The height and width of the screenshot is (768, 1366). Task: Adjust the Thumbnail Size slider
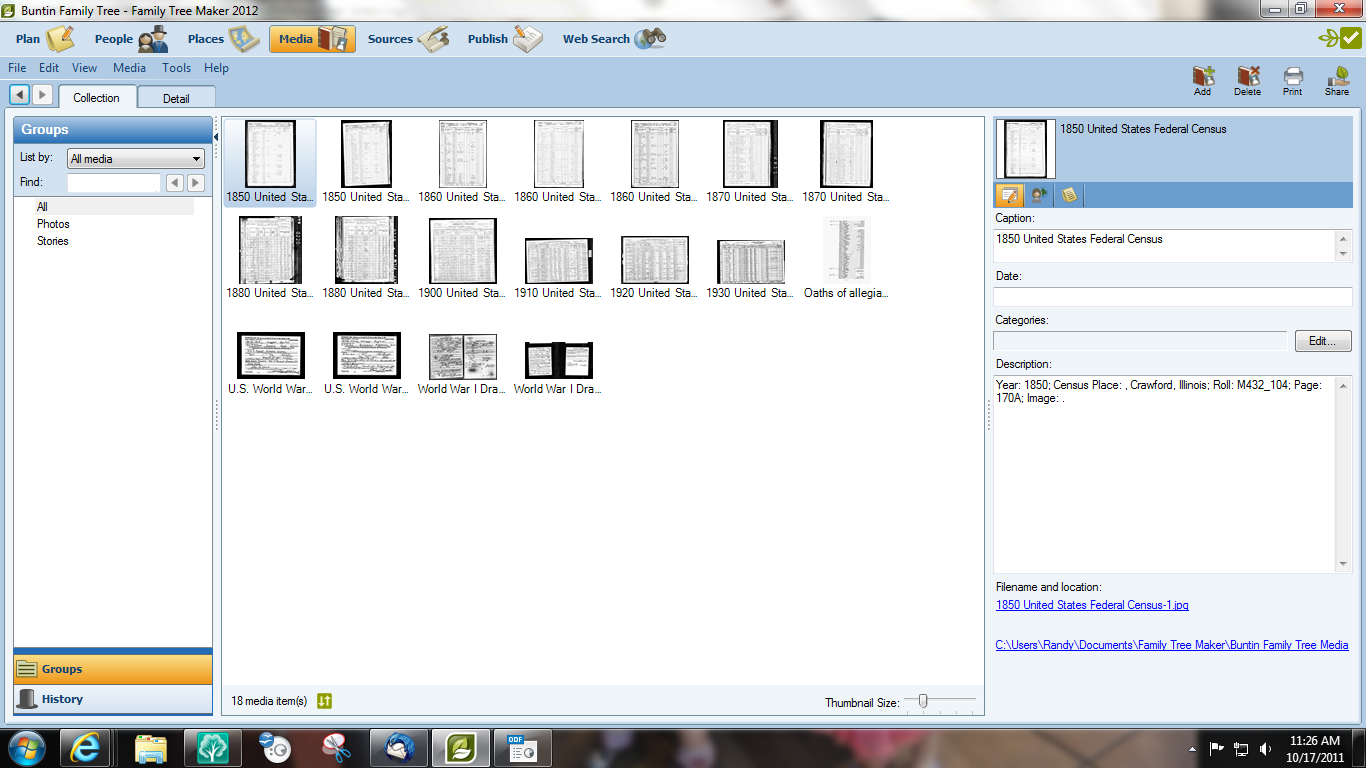(x=922, y=701)
